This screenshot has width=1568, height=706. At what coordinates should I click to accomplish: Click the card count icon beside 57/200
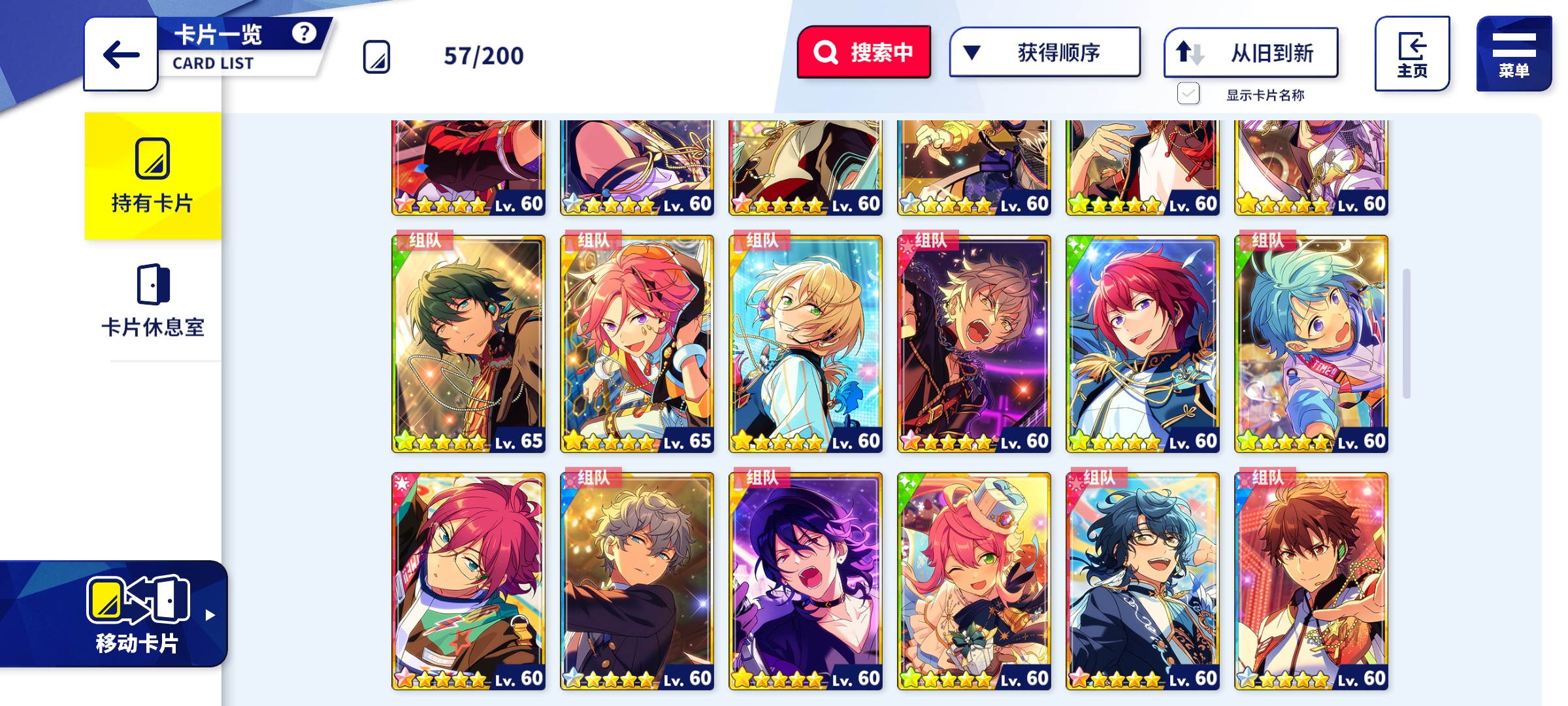point(376,57)
